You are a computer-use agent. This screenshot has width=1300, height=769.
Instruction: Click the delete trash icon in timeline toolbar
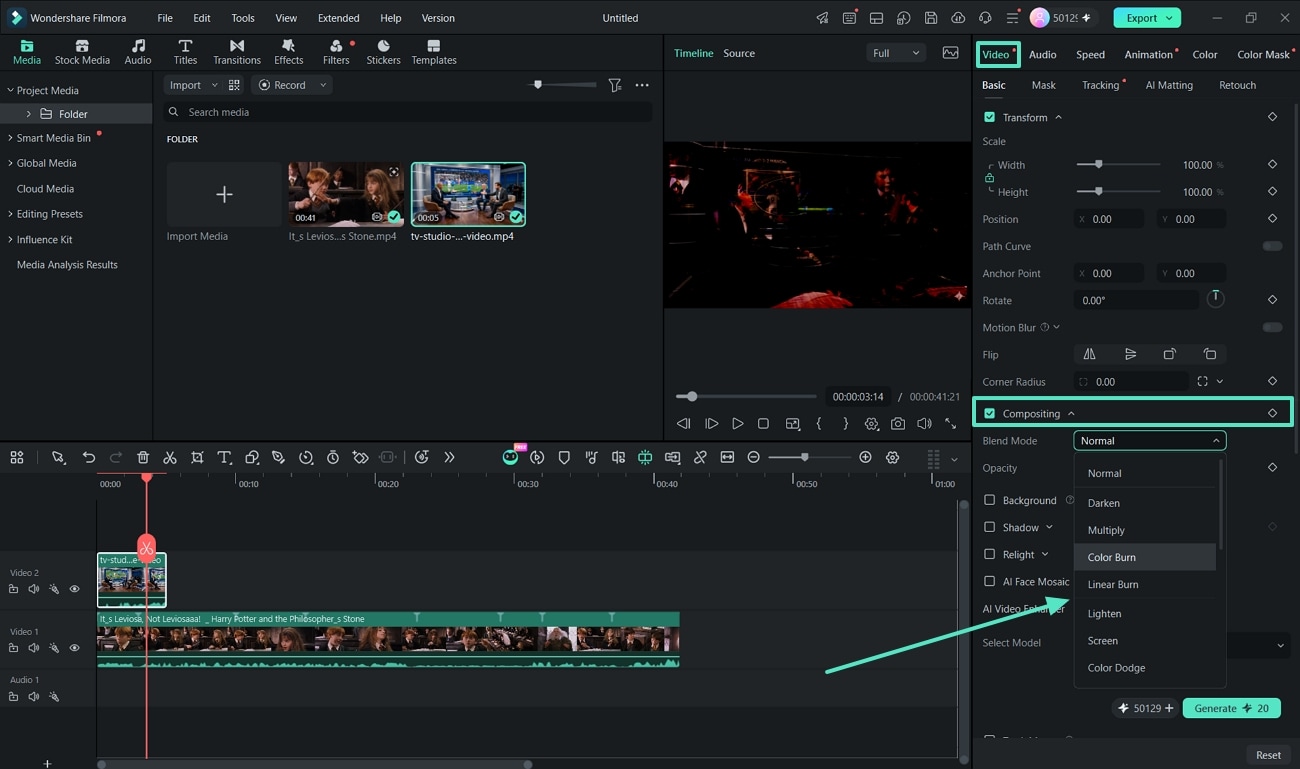(143, 457)
